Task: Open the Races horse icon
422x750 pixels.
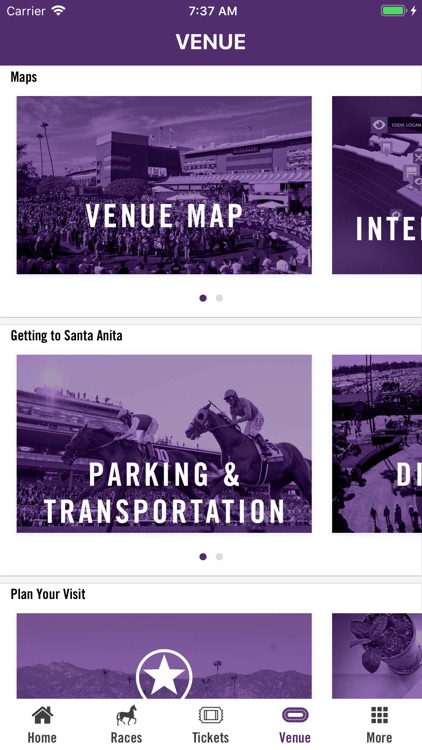Action: pyautogui.click(x=126, y=715)
